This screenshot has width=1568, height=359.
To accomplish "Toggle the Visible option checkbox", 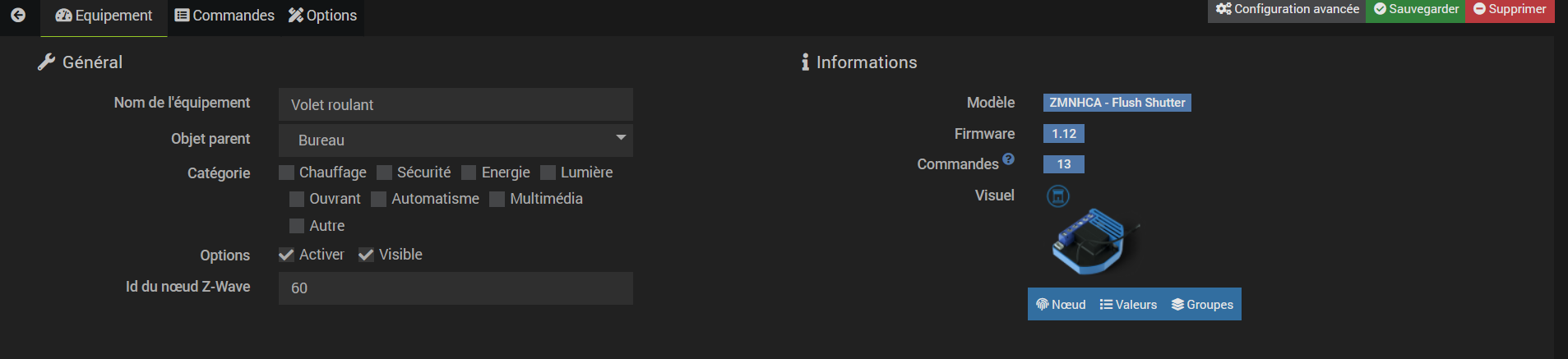I will (x=366, y=255).
